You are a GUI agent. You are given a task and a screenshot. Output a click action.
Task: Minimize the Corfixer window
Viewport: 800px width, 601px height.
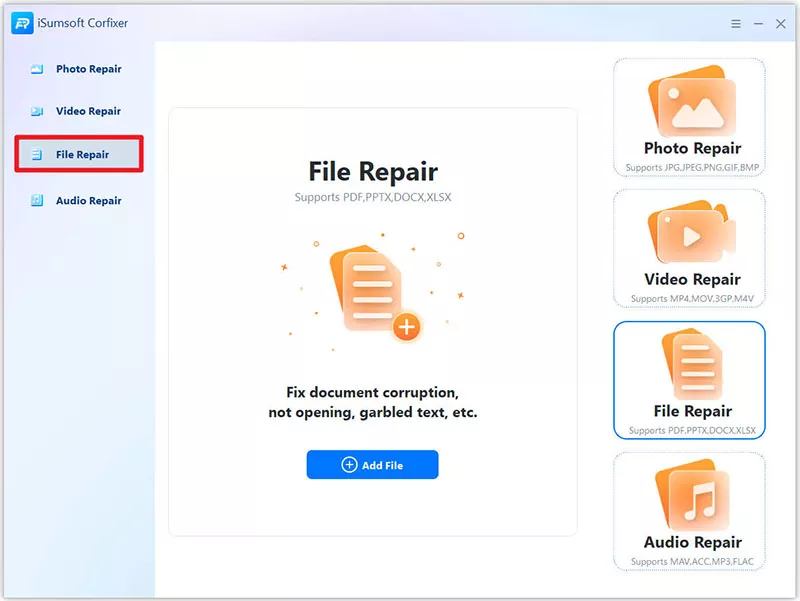(x=758, y=23)
